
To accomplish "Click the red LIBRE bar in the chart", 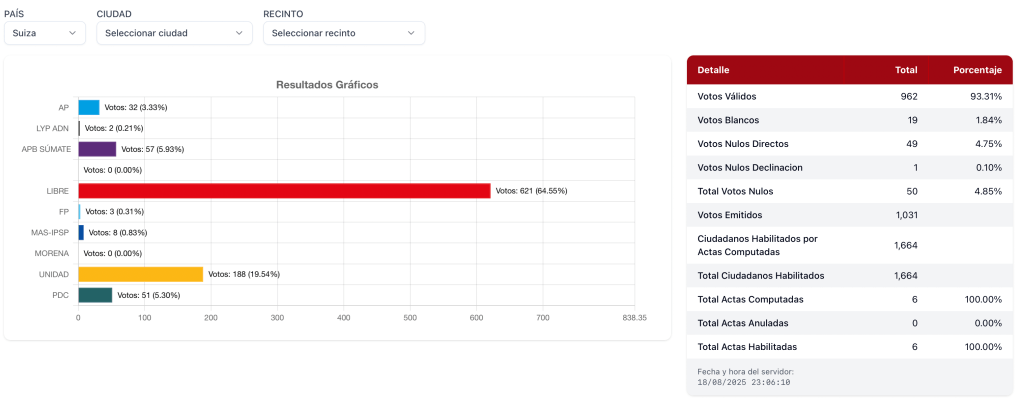I will click(284, 191).
